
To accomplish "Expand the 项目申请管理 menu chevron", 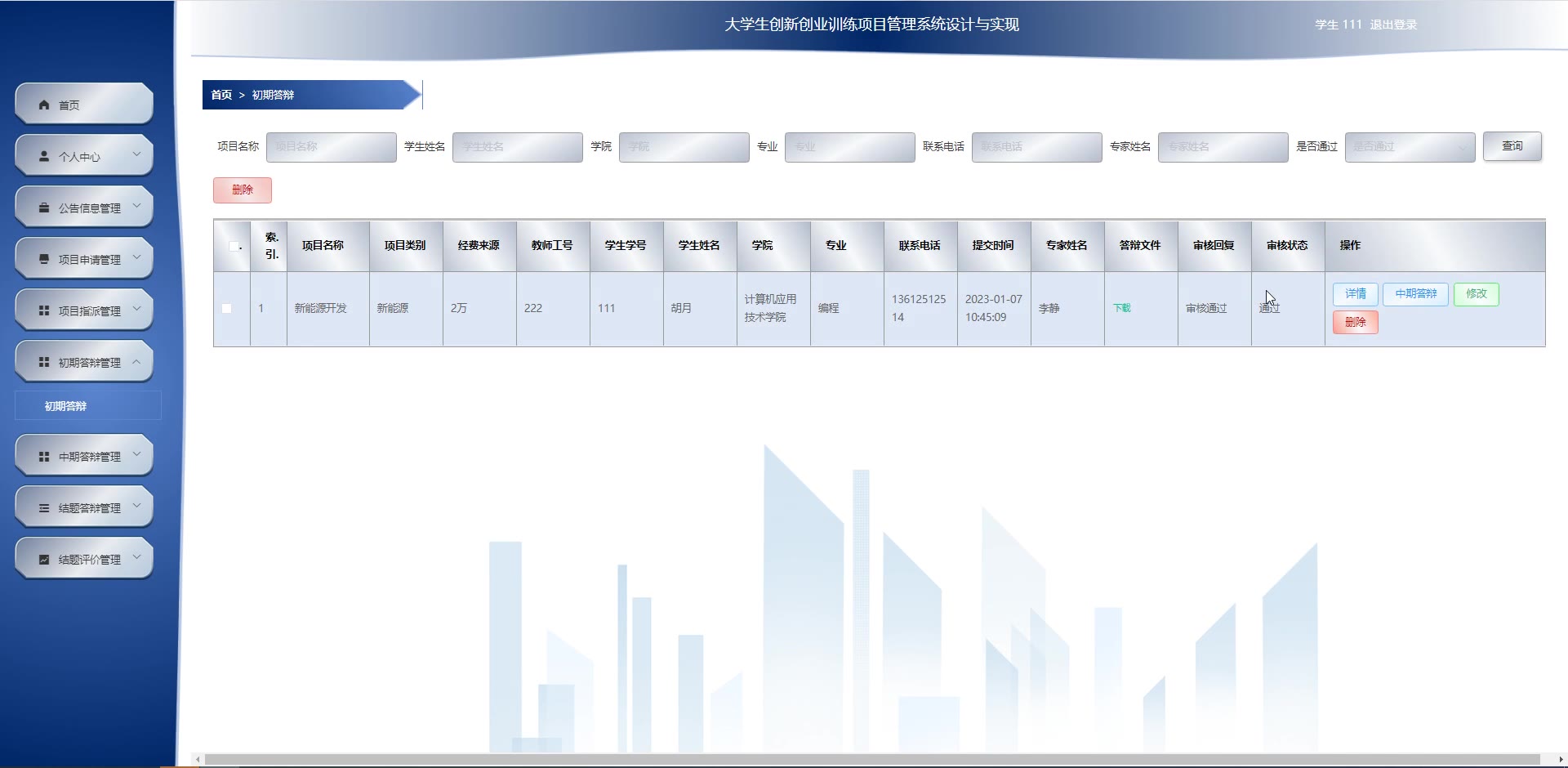I will tap(136, 257).
